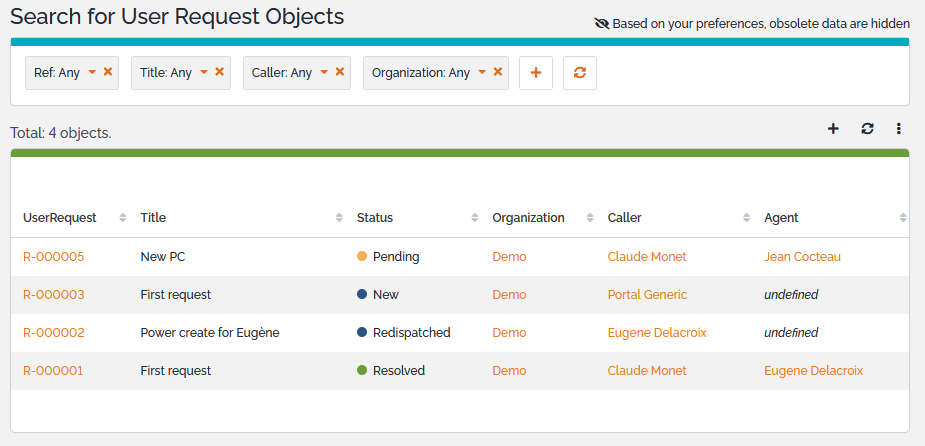Click the obsolete data hidden eye icon
The height and width of the screenshot is (446, 925).
601,24
